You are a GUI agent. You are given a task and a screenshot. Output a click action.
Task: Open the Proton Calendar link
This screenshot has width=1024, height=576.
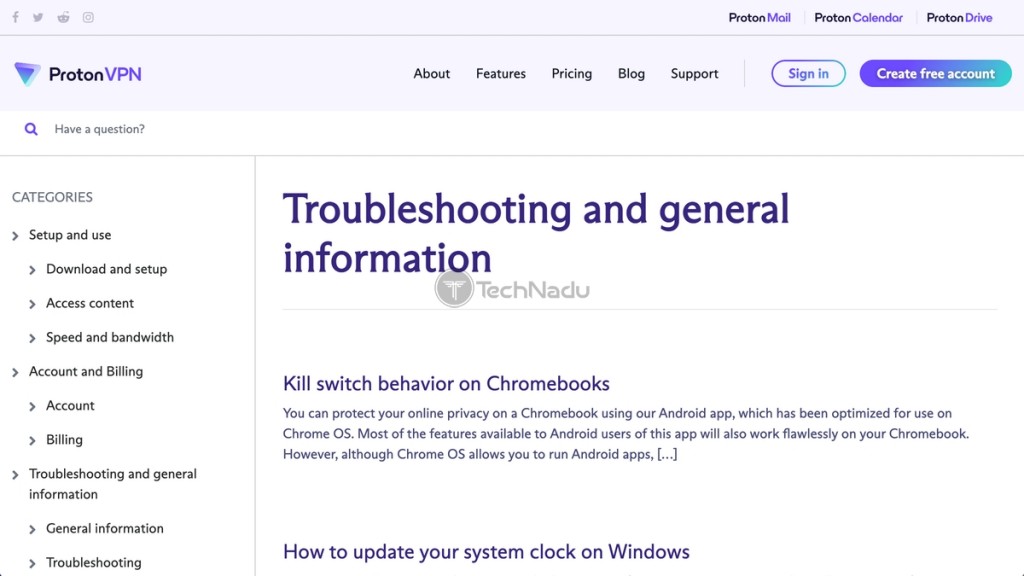click(x=858, y=18)
